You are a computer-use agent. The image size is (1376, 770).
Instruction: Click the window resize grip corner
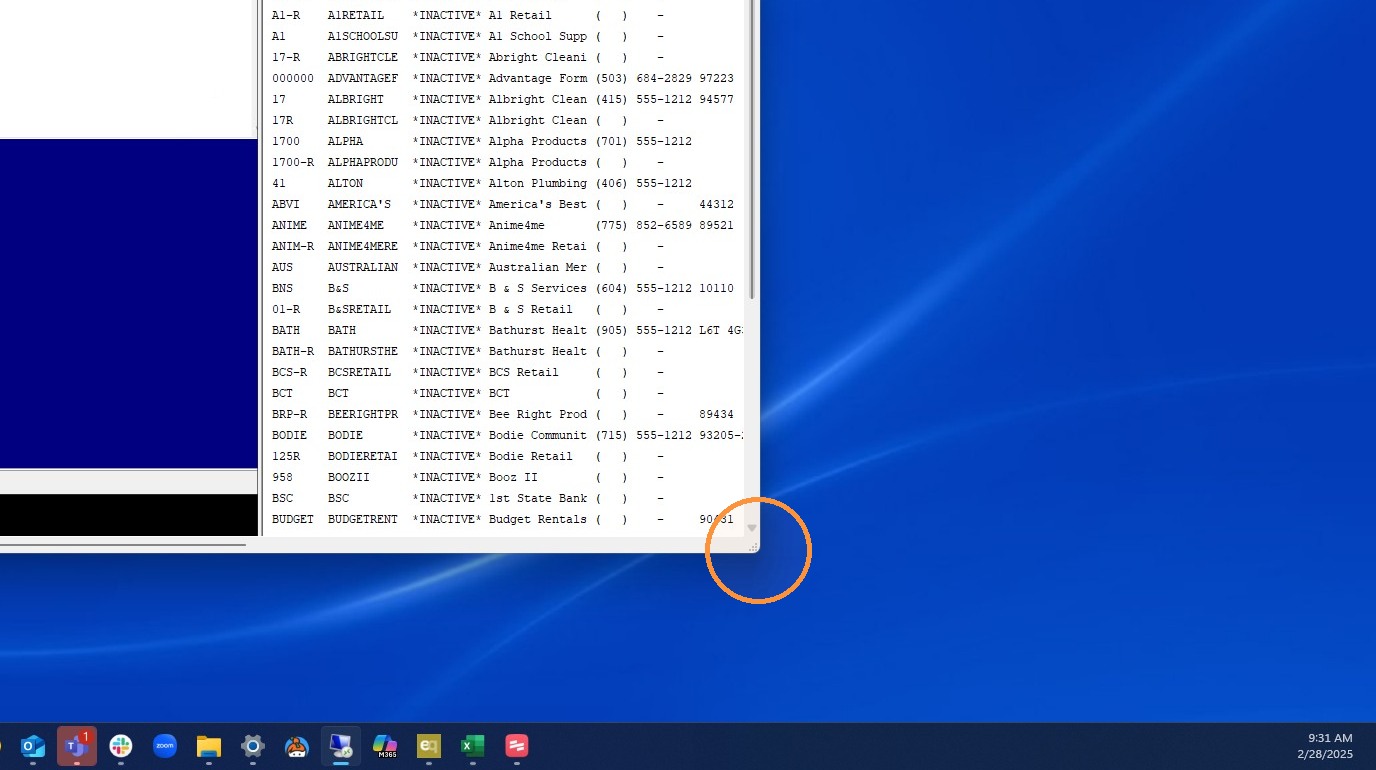coord(753,546)
